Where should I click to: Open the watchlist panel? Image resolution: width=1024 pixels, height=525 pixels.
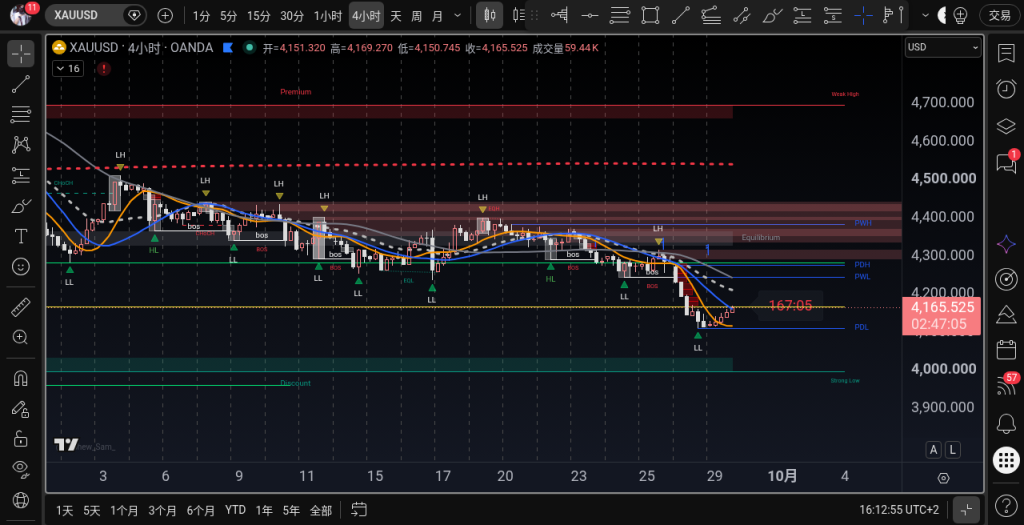[x=1006, y=54]
